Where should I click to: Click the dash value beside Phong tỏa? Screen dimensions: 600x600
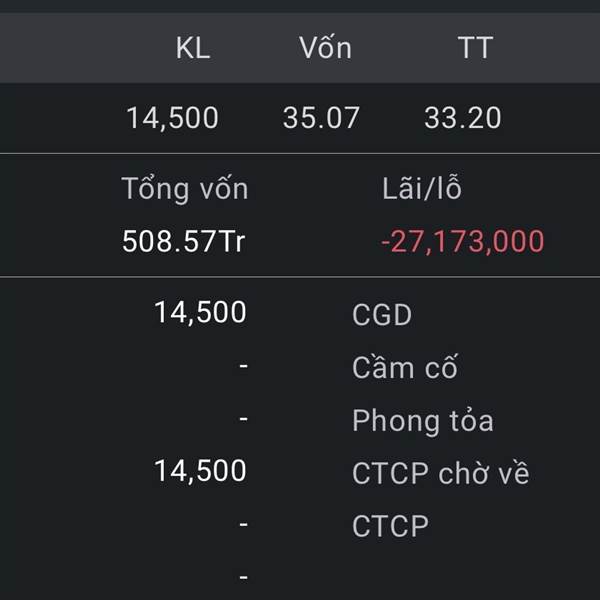(x=243, y=420)
